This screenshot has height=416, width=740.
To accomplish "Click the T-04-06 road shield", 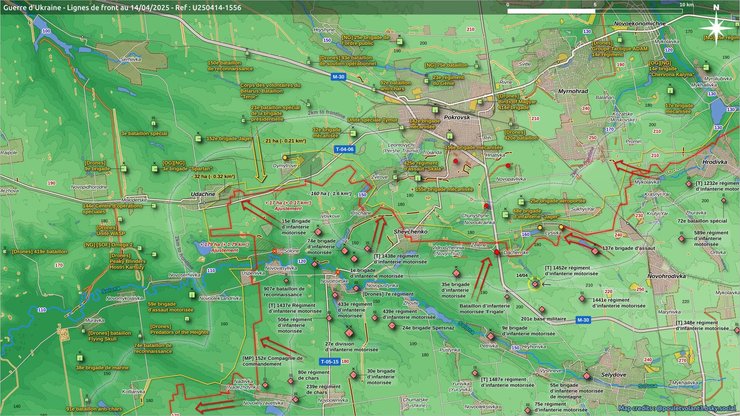I will pyautogui.click(x=344, y=149).
